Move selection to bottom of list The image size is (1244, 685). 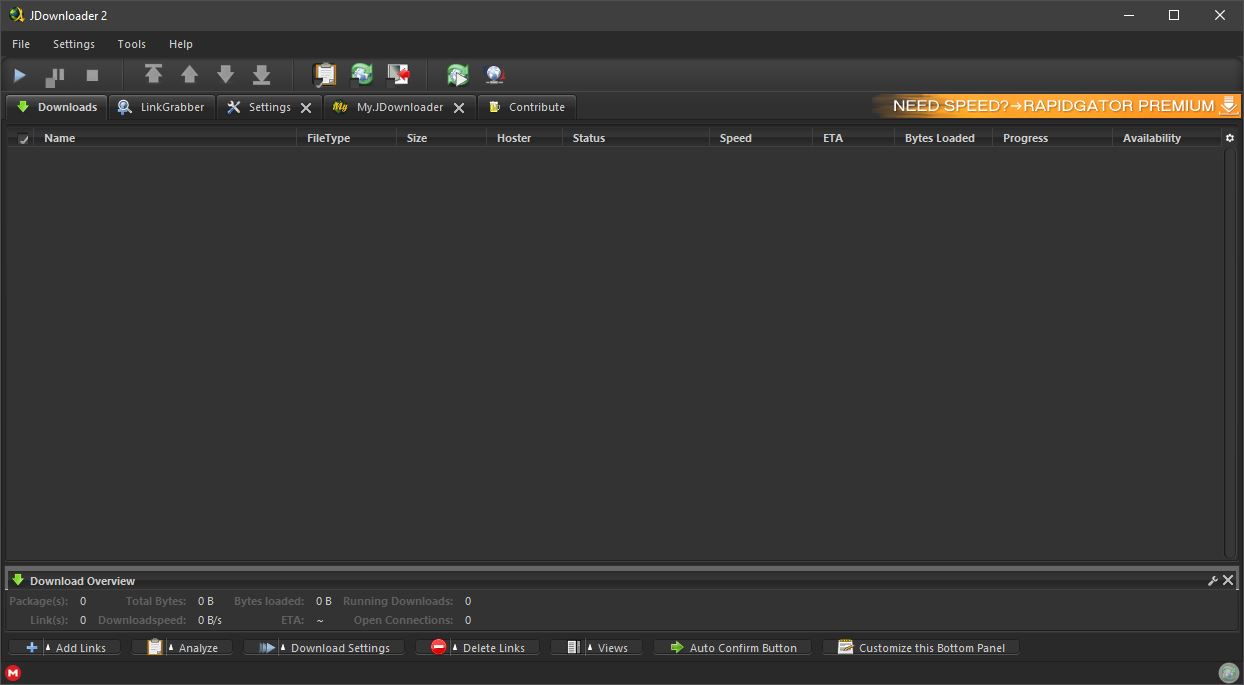tap(261, 75)
